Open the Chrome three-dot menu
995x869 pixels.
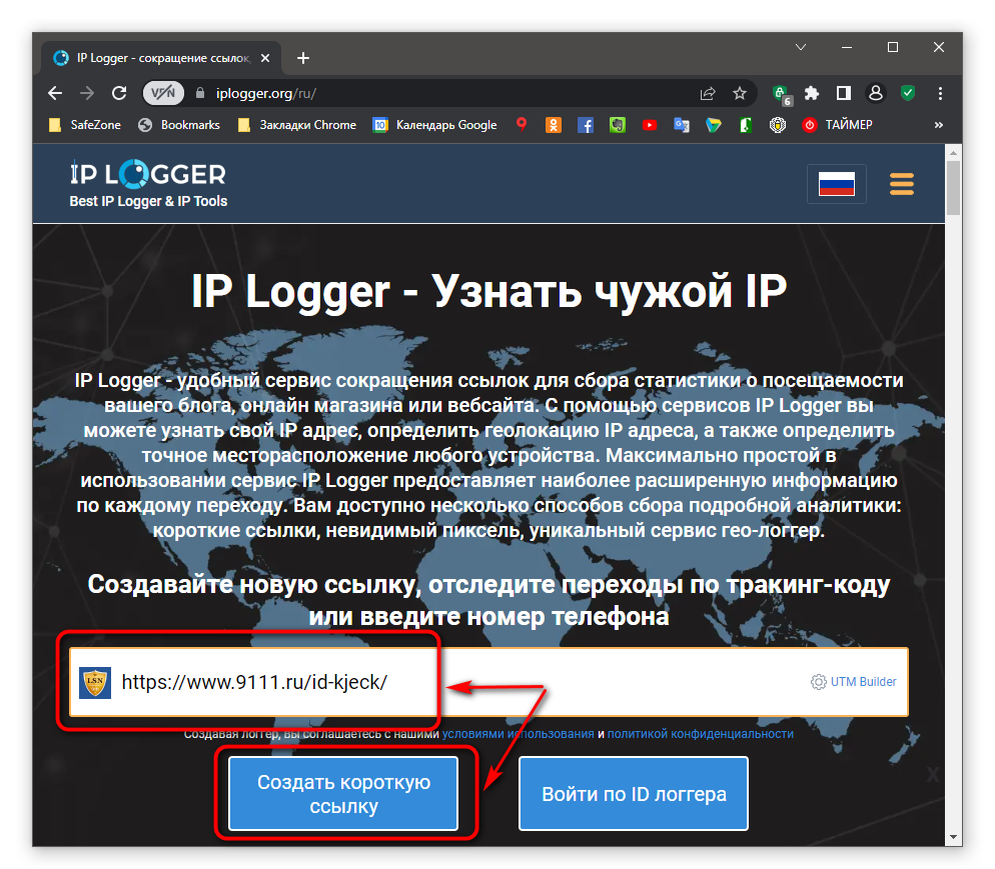940,93
